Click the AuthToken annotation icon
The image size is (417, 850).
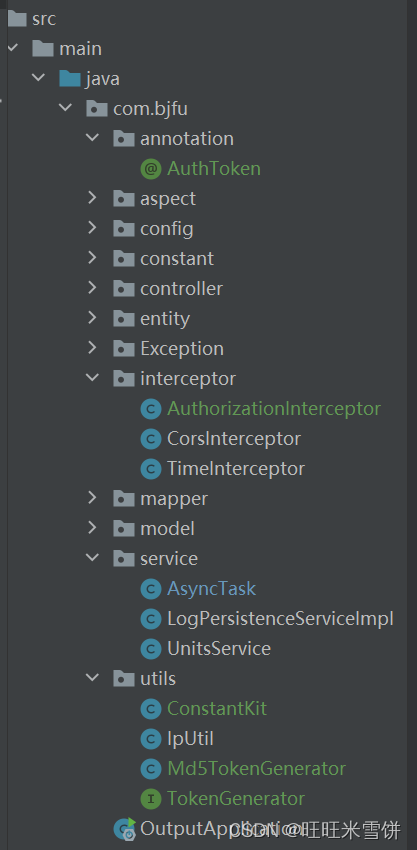pos(151,169)
